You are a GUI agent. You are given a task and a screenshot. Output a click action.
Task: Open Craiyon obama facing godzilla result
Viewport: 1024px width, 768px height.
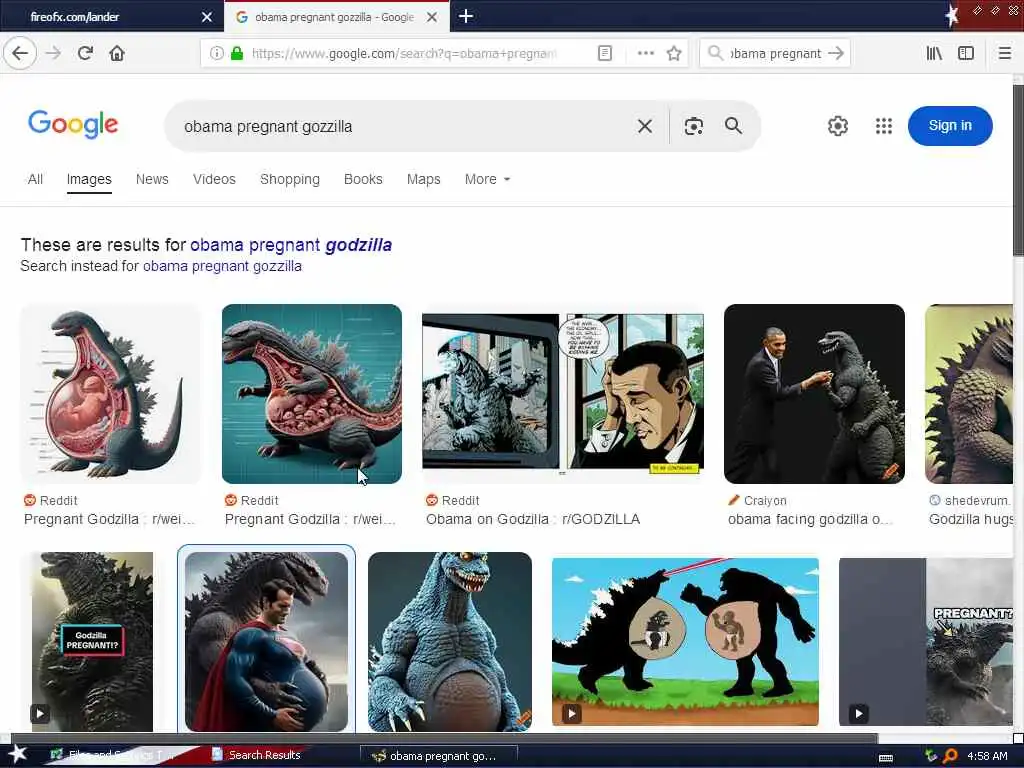pyautogui.click(x=809, y=519)
